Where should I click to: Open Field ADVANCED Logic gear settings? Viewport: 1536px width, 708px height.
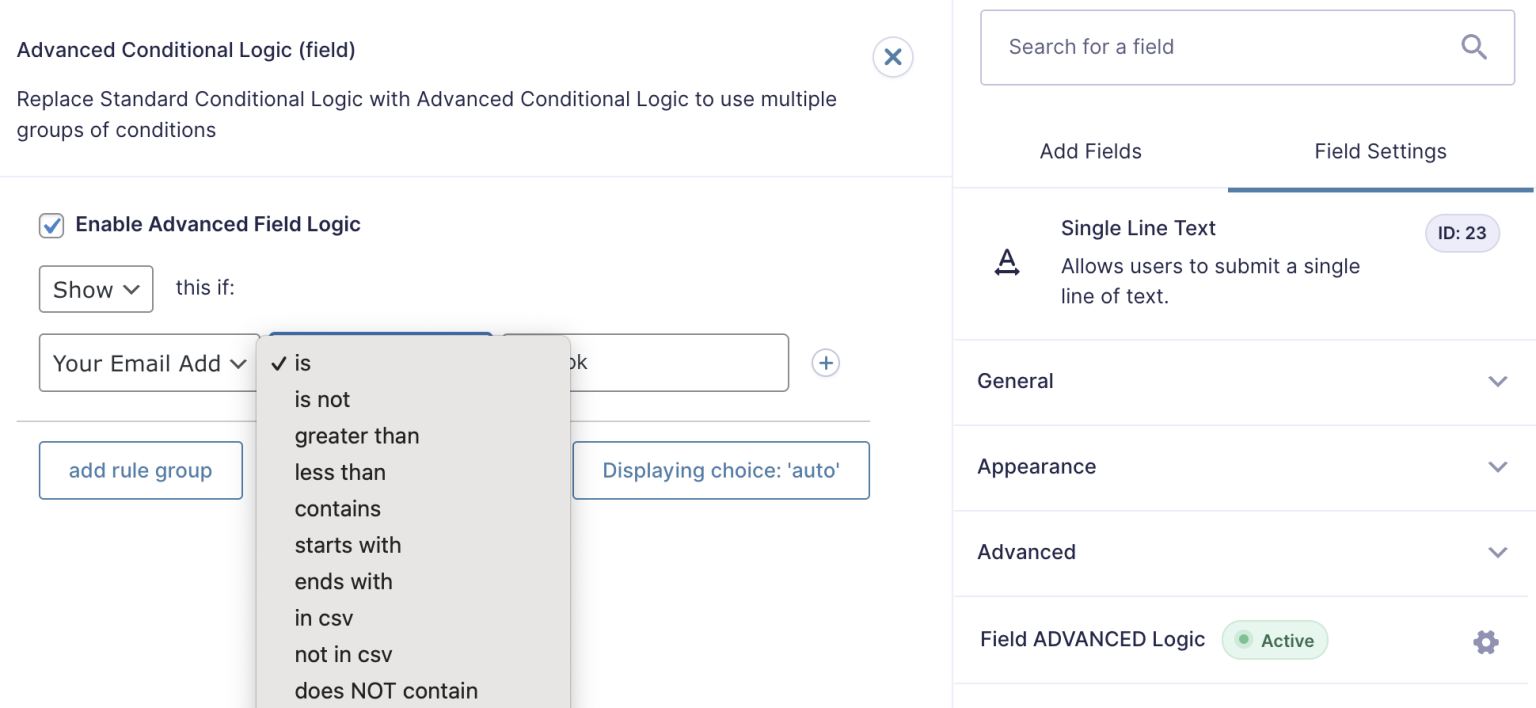point(1485,642)
